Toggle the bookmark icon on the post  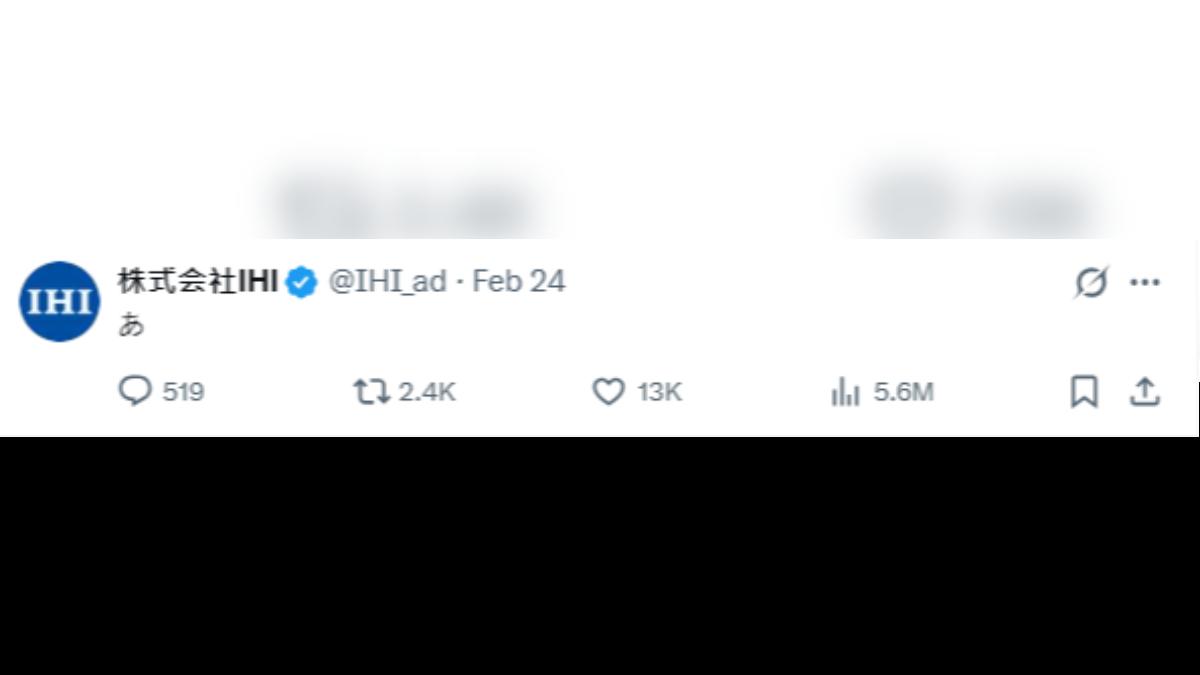[x=1084, y=391]
